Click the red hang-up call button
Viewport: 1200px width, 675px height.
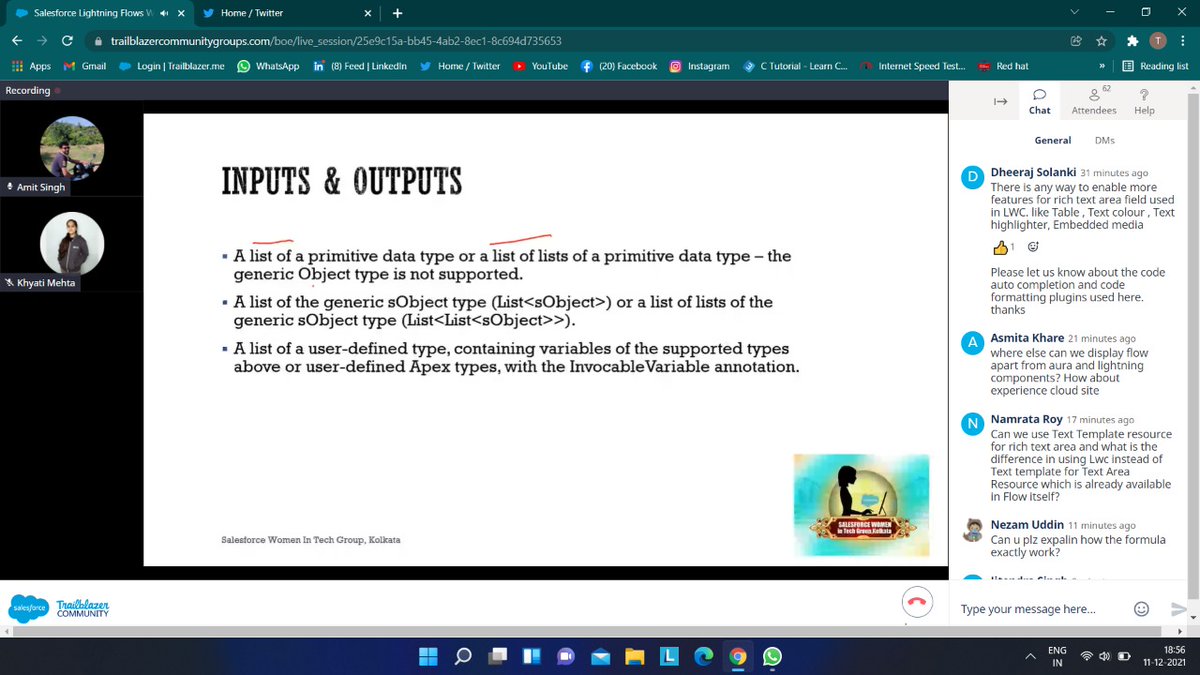917,602
